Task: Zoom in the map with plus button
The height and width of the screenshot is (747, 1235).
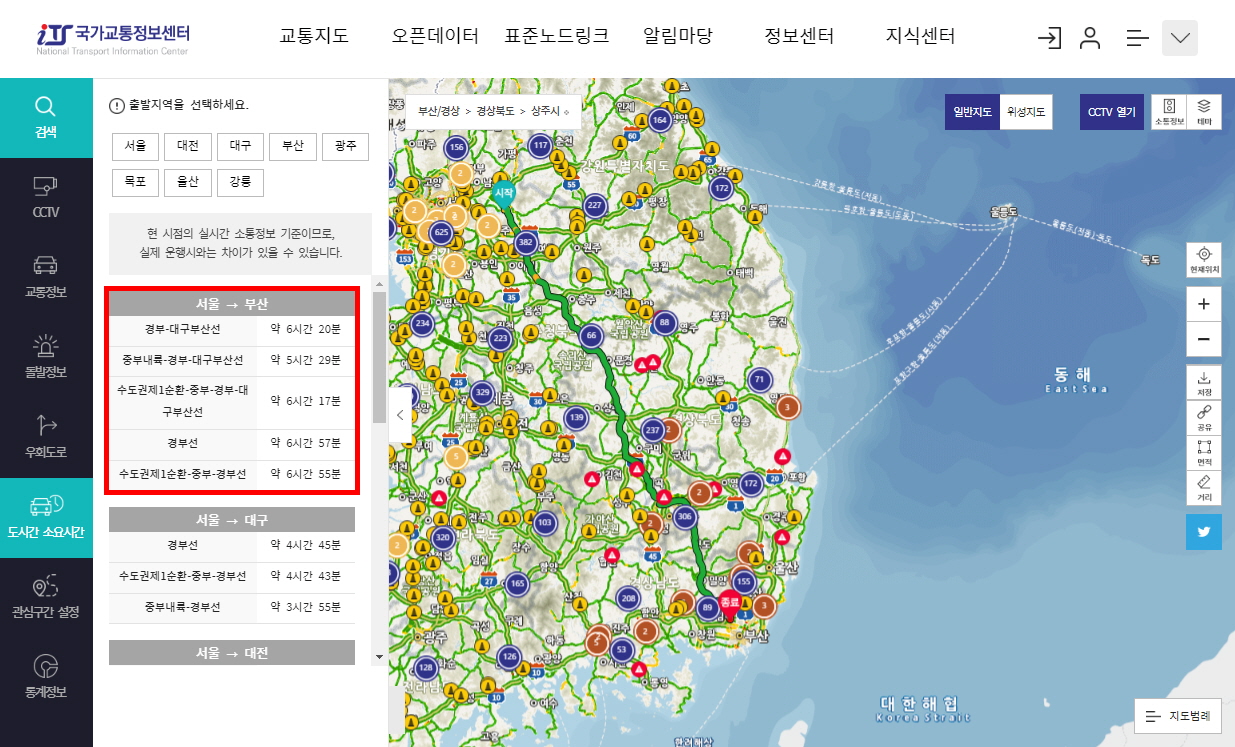Action: point(1203,304)
